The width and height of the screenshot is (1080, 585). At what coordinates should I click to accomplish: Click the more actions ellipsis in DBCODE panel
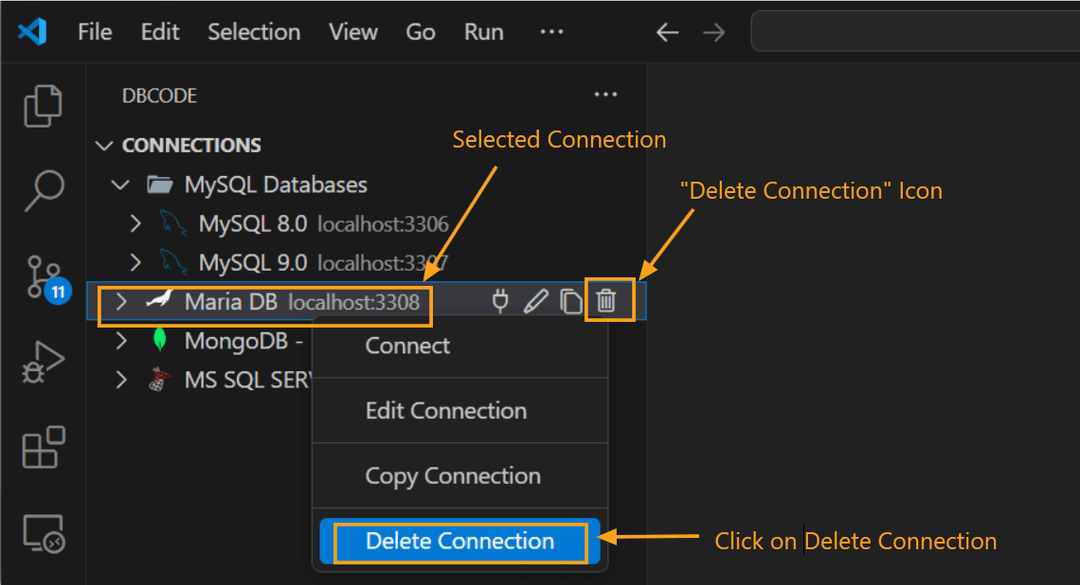click(605, 93)
